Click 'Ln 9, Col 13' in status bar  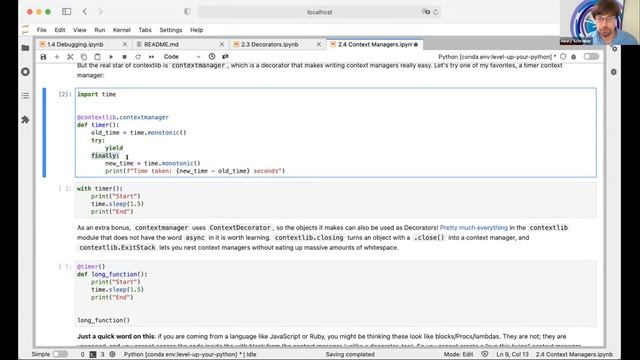coord(512,354)
